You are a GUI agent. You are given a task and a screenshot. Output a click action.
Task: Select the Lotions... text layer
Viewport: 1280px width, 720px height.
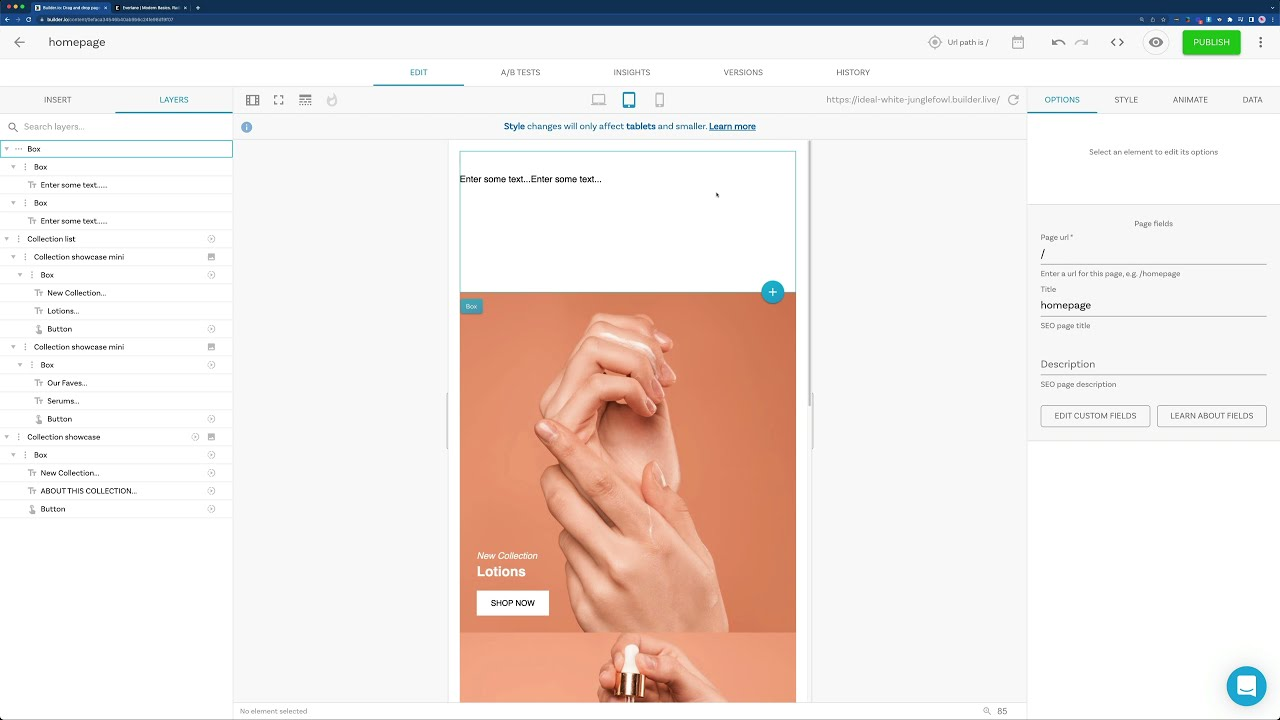[x=63, y=311]
